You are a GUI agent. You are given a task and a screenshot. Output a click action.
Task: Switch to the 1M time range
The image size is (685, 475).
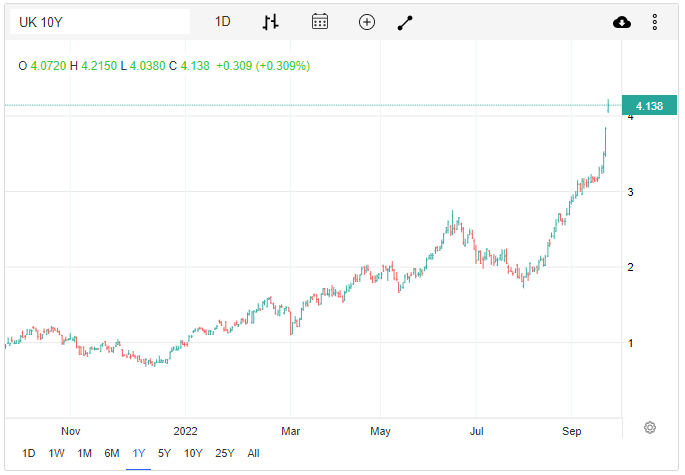[x=85, y=453]
